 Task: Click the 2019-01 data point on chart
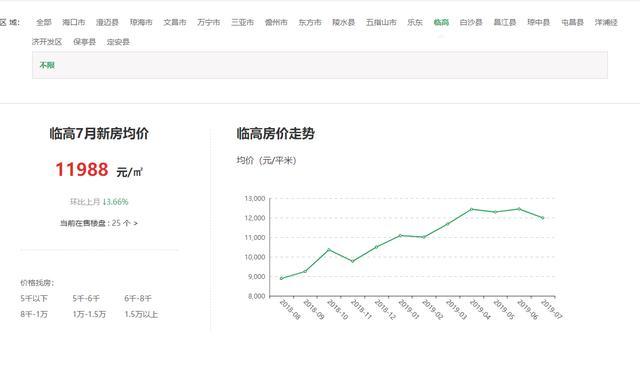coord(400,235)
